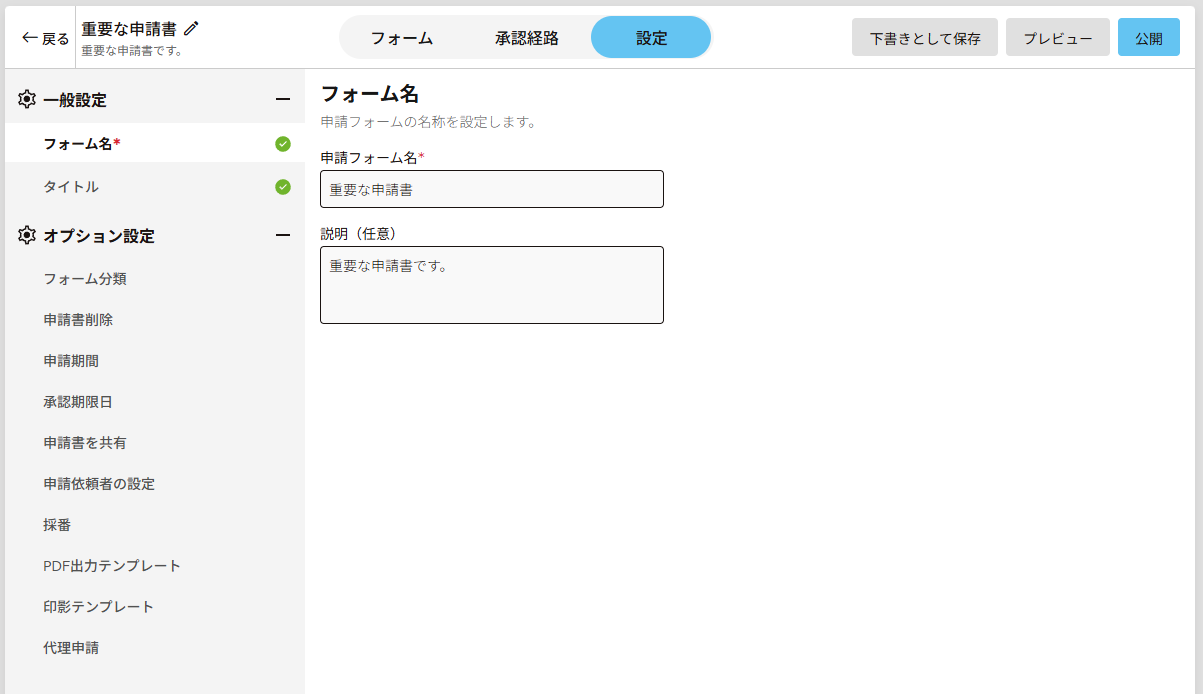Open タイトル settings in sidebar

155,187
